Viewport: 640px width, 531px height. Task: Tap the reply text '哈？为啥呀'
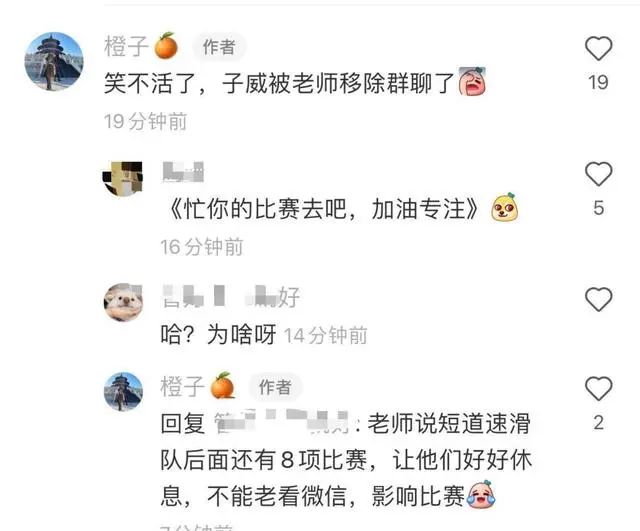[218, 335]
